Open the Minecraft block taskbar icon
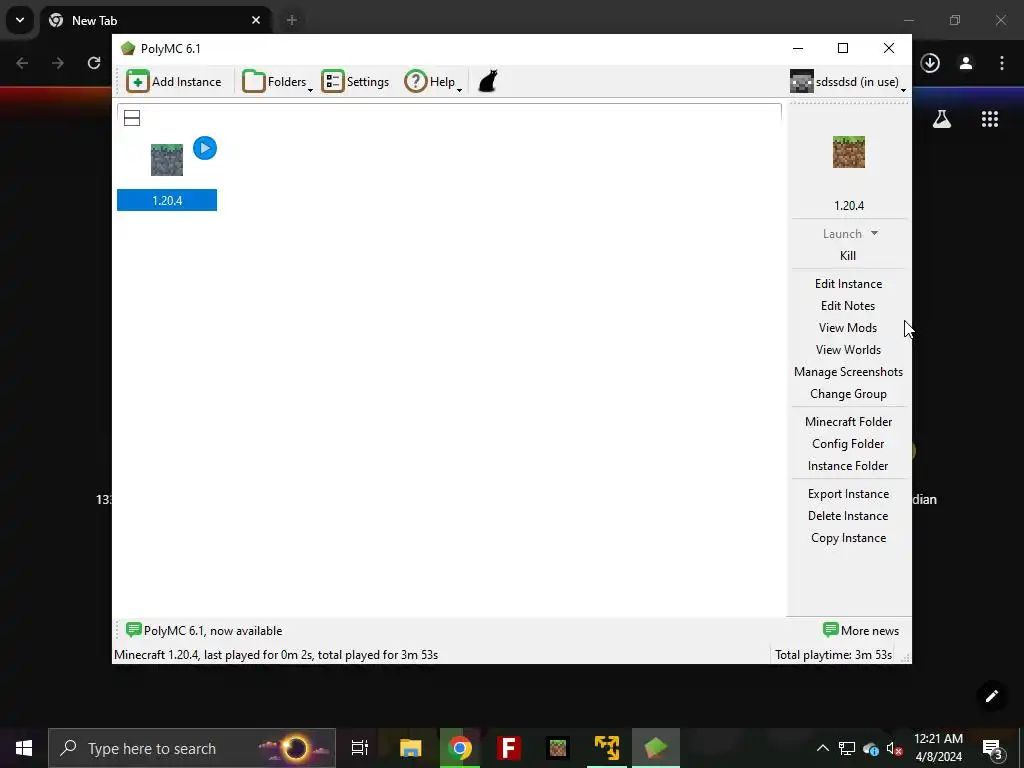The width and height of the screenshot is (1024, 768). pyautogui.click(x=558, y=748)
